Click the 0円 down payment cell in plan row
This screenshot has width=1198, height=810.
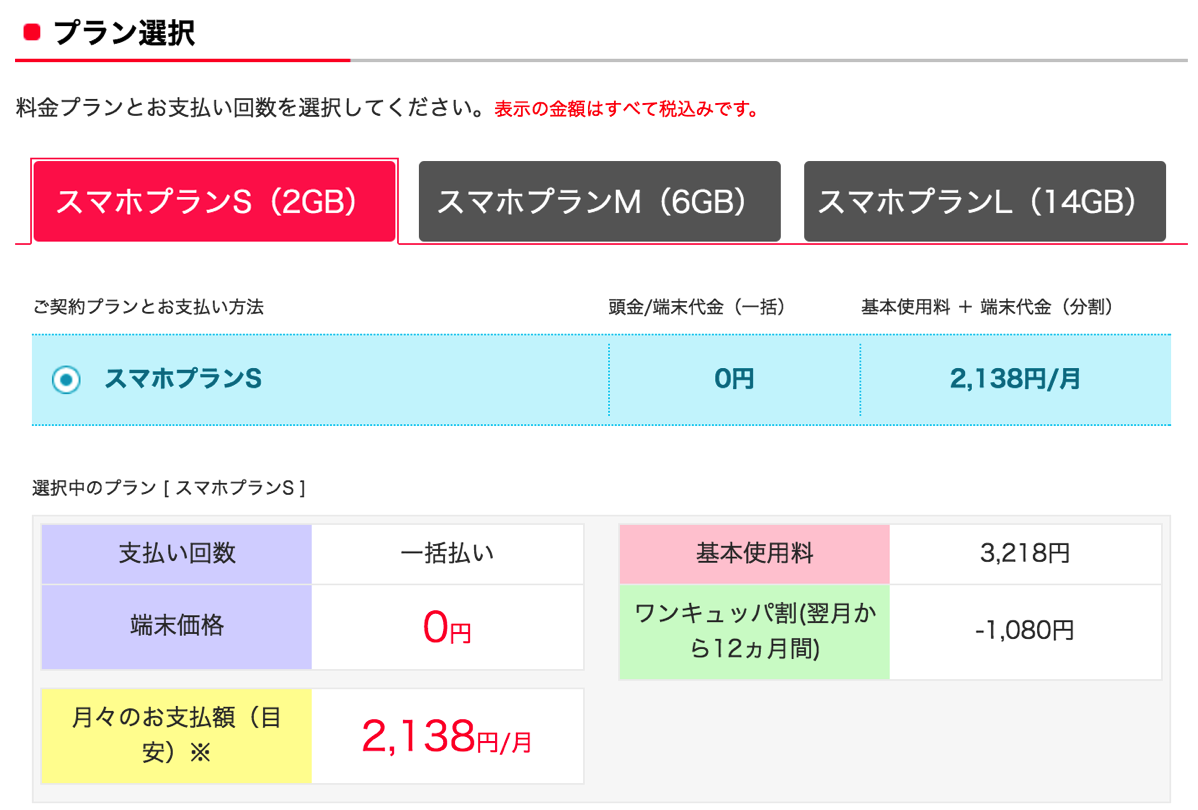pos(734,380)
